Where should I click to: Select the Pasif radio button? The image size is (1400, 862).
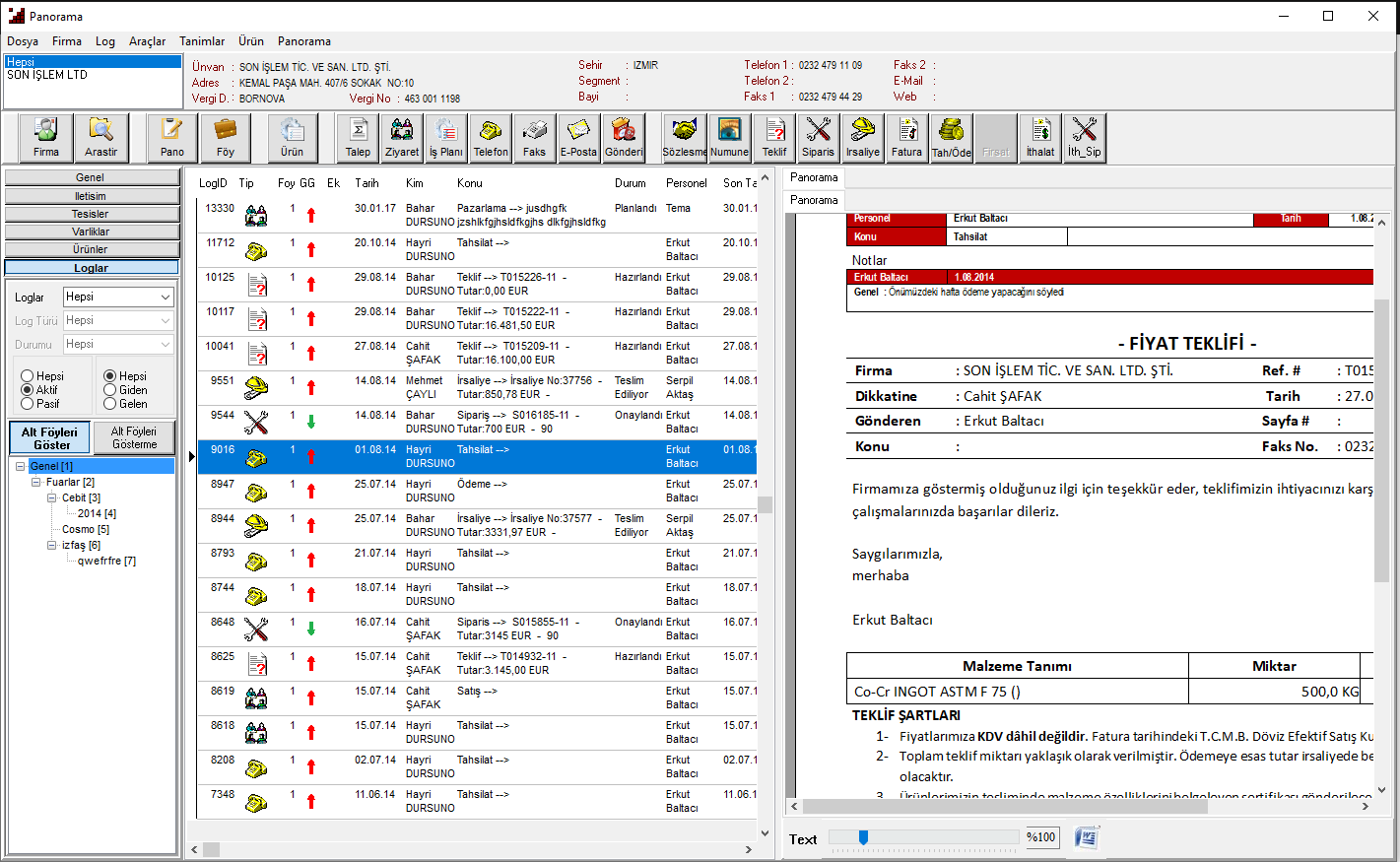28,404
